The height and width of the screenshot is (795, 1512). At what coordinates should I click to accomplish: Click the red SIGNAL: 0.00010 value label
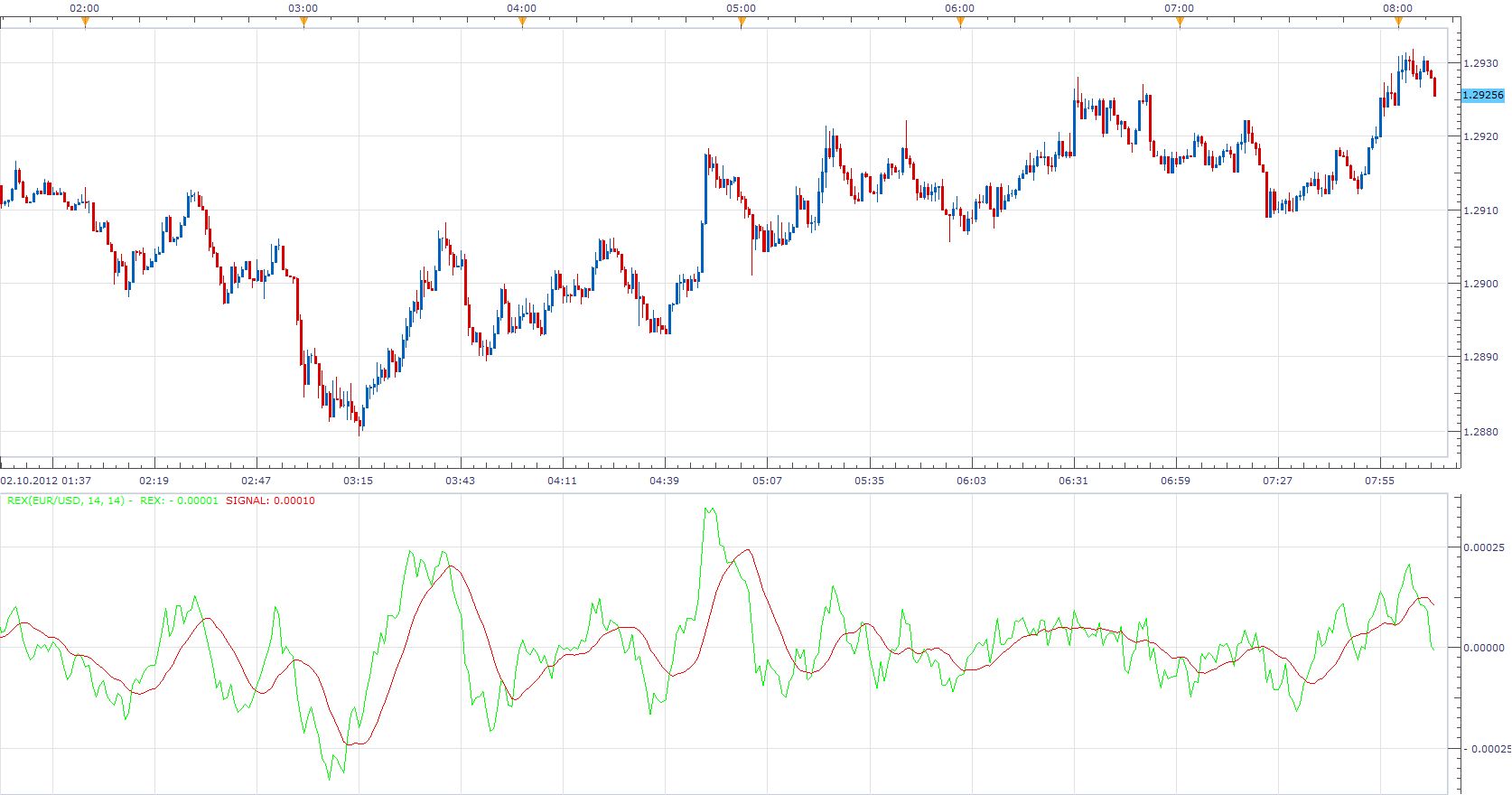270,500
